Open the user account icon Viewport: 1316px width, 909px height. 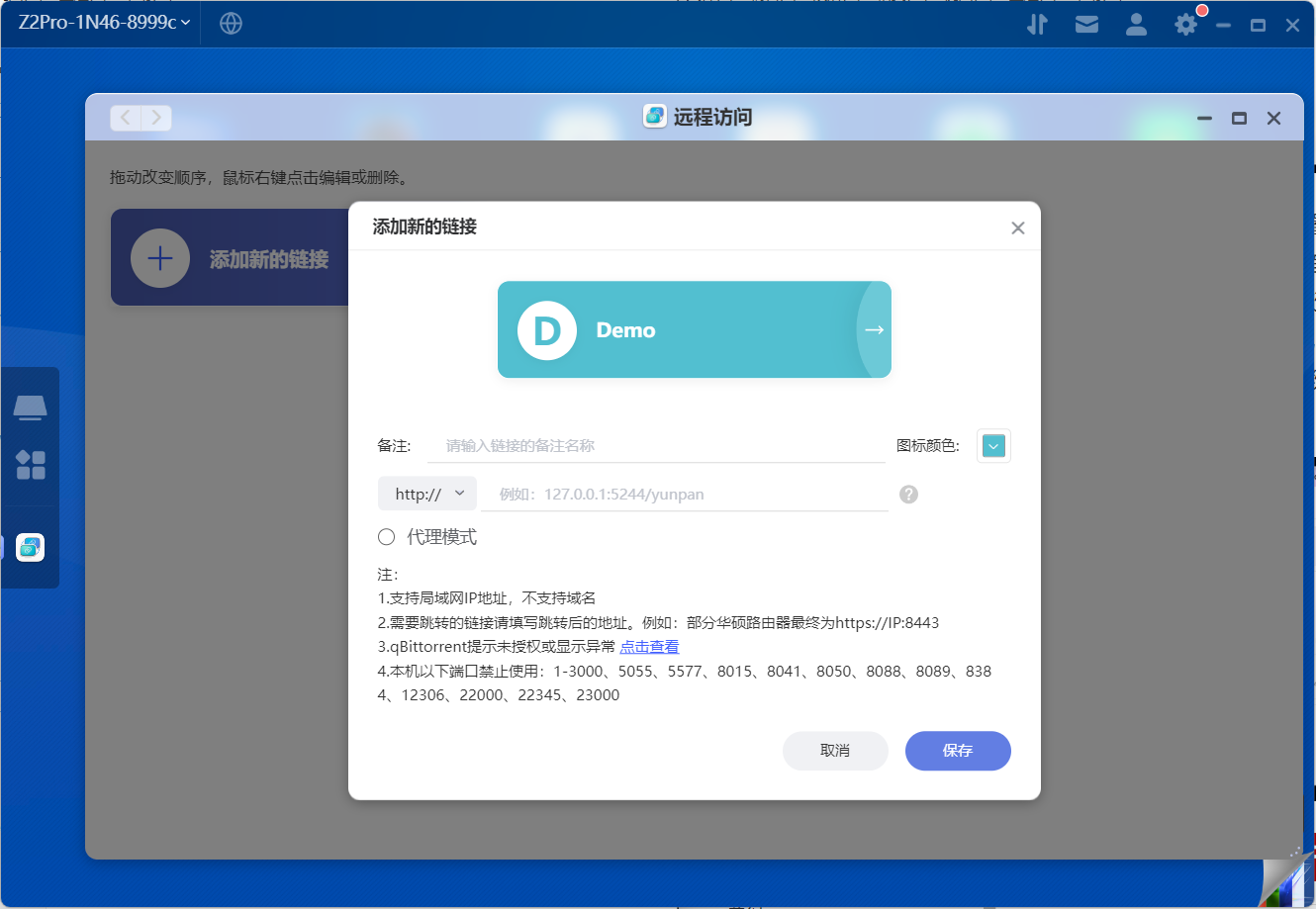click(x=1136, y=24)
